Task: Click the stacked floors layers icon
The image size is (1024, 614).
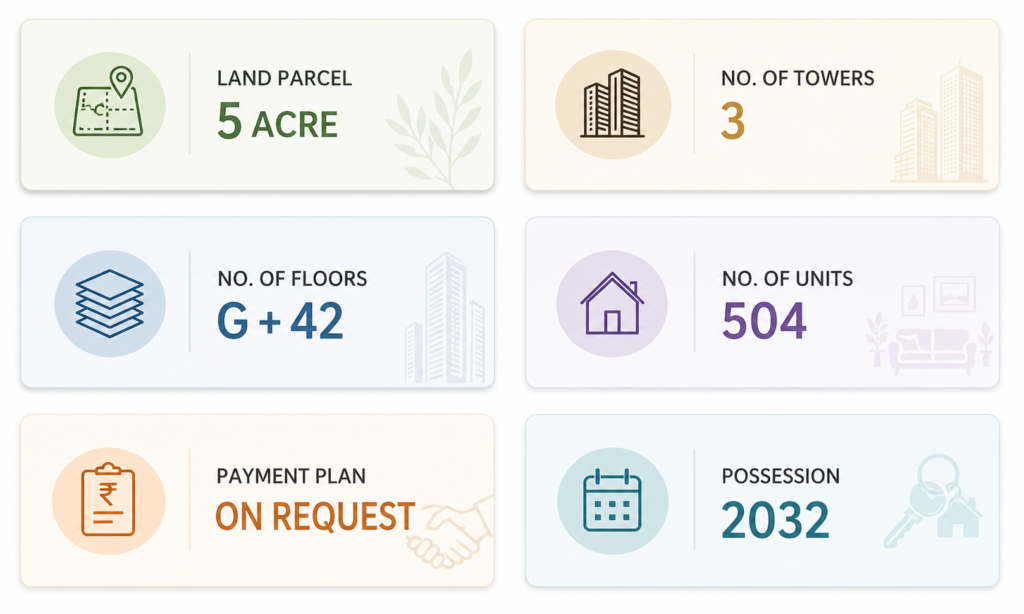Action: point(109,302)
